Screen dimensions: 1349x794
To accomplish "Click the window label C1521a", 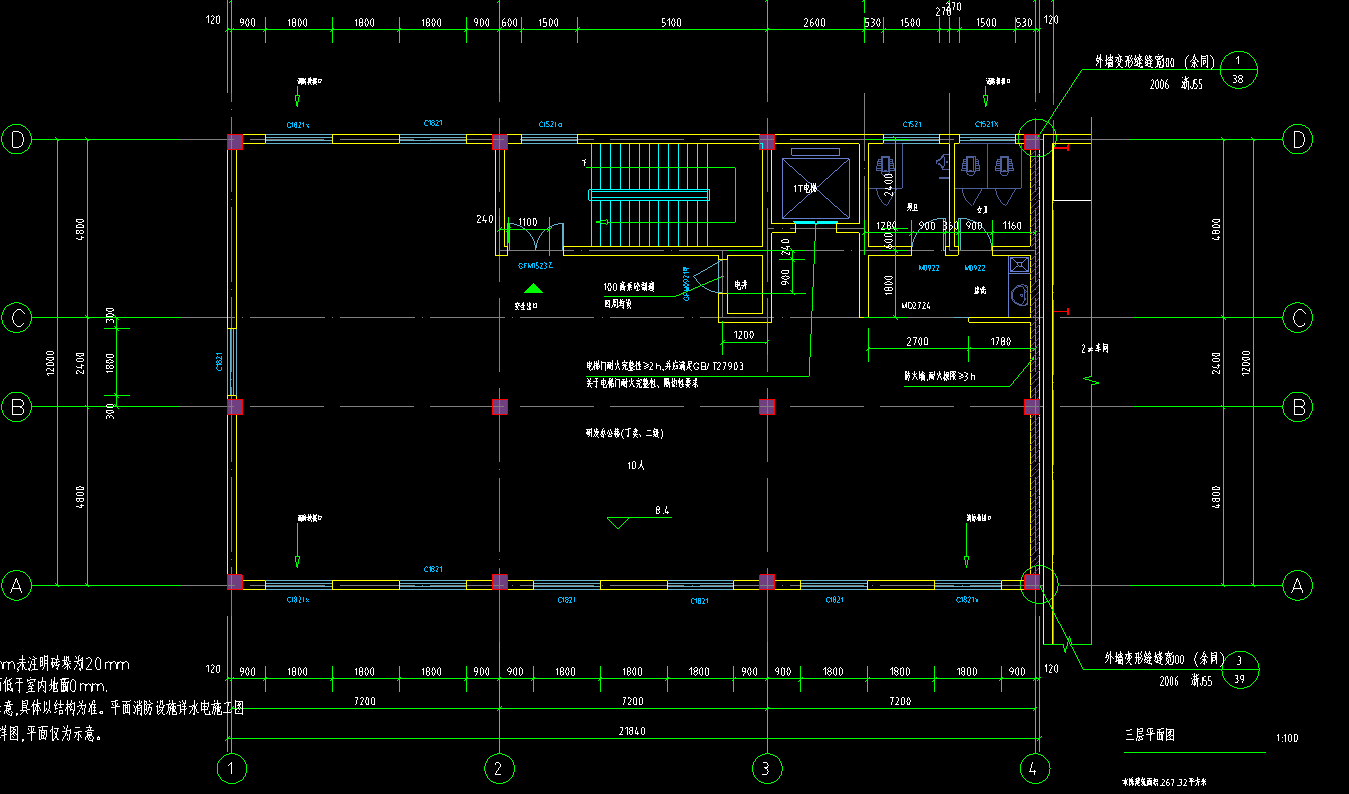I will tap(551, 125).
